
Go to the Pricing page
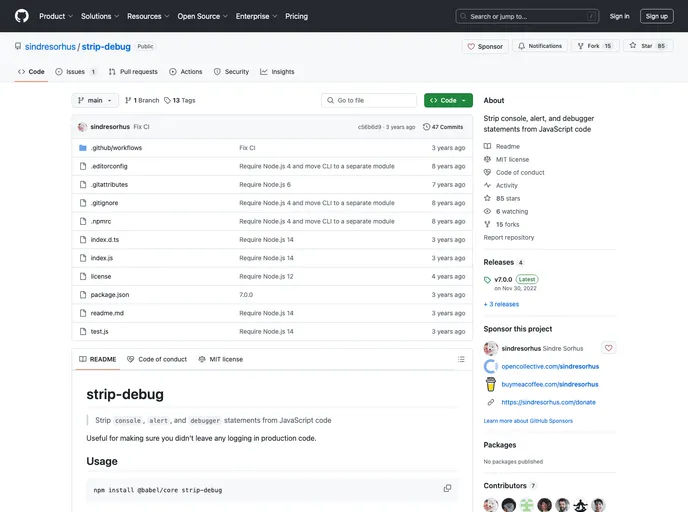pyautogui.click(x=297, y=16)
